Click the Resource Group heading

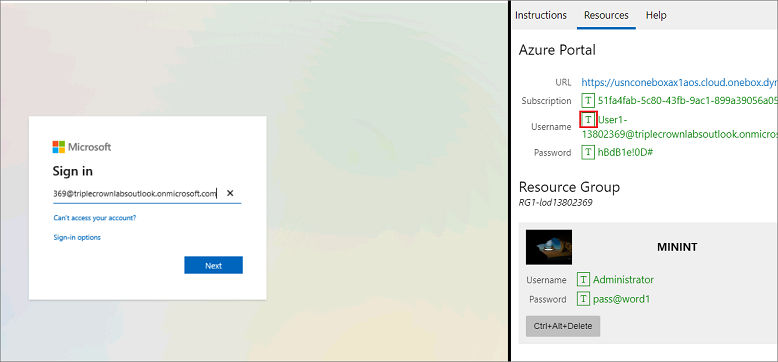tap(569, 187)
